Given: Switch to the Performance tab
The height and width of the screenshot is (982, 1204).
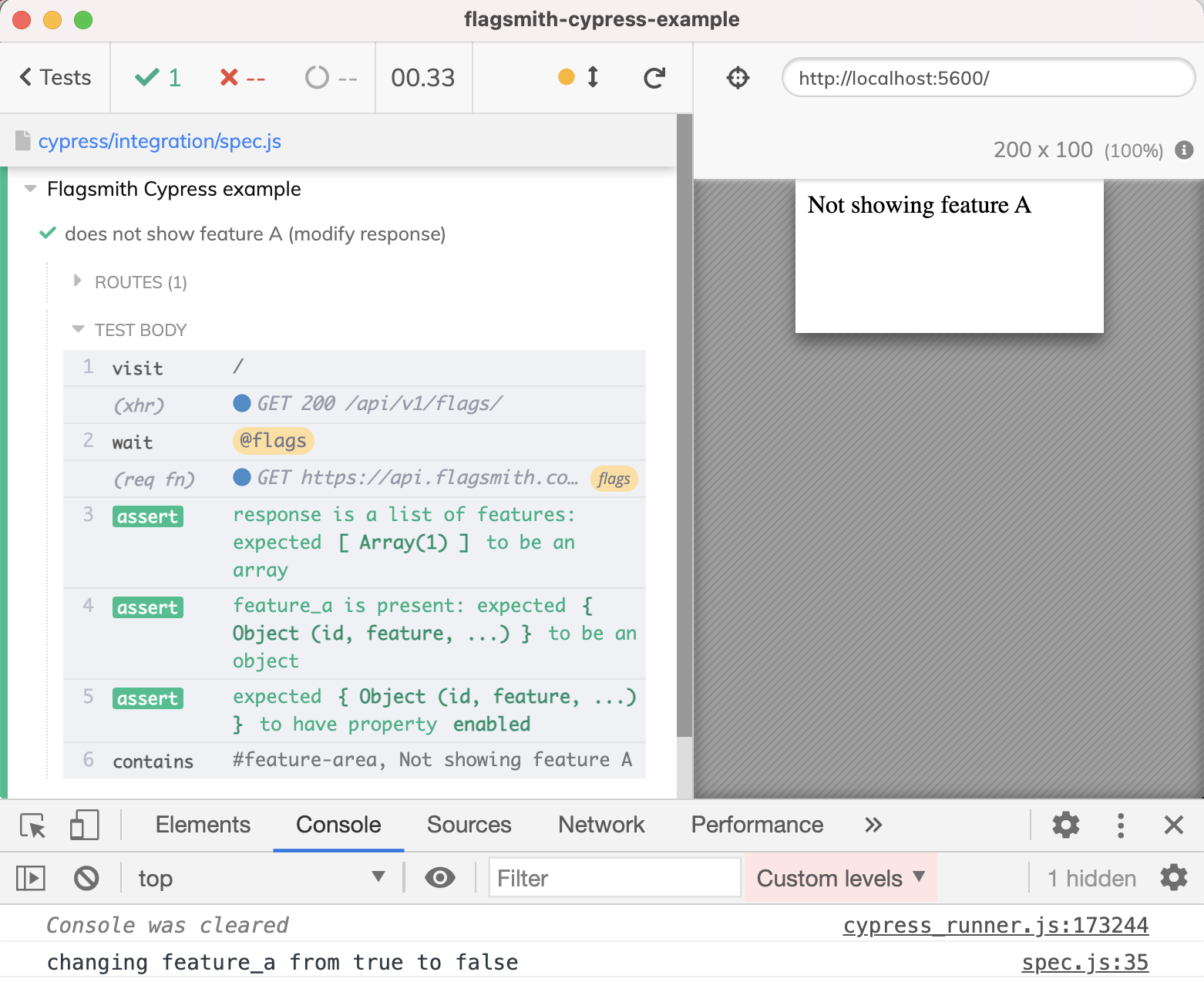Looking at the screenshot, I should [757, 825].
